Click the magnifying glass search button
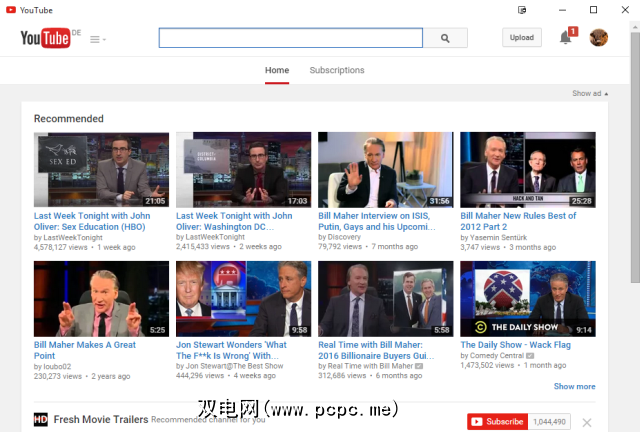Image resolution: width=640 pixels, height=432 pixels. [x=445, y=38]
